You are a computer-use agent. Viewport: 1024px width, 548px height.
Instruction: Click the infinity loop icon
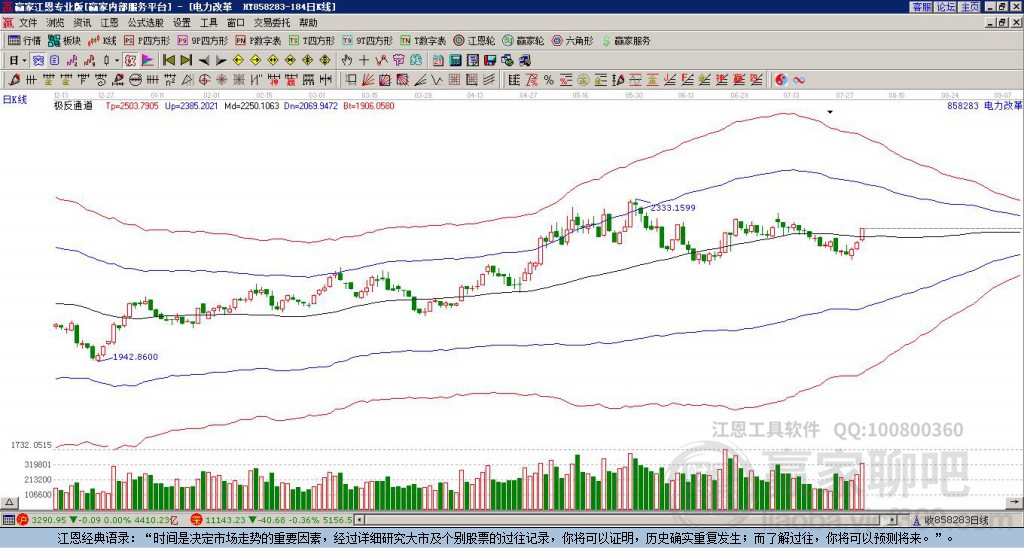(x=799, y=80)
